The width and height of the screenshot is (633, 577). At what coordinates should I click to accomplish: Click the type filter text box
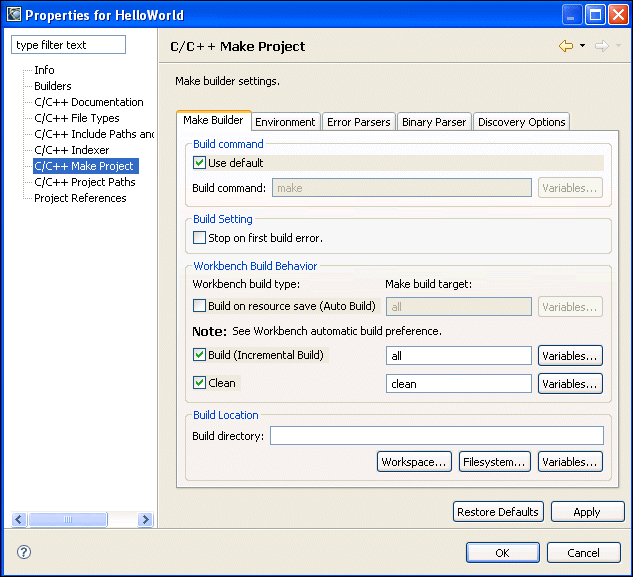point(68,45)
